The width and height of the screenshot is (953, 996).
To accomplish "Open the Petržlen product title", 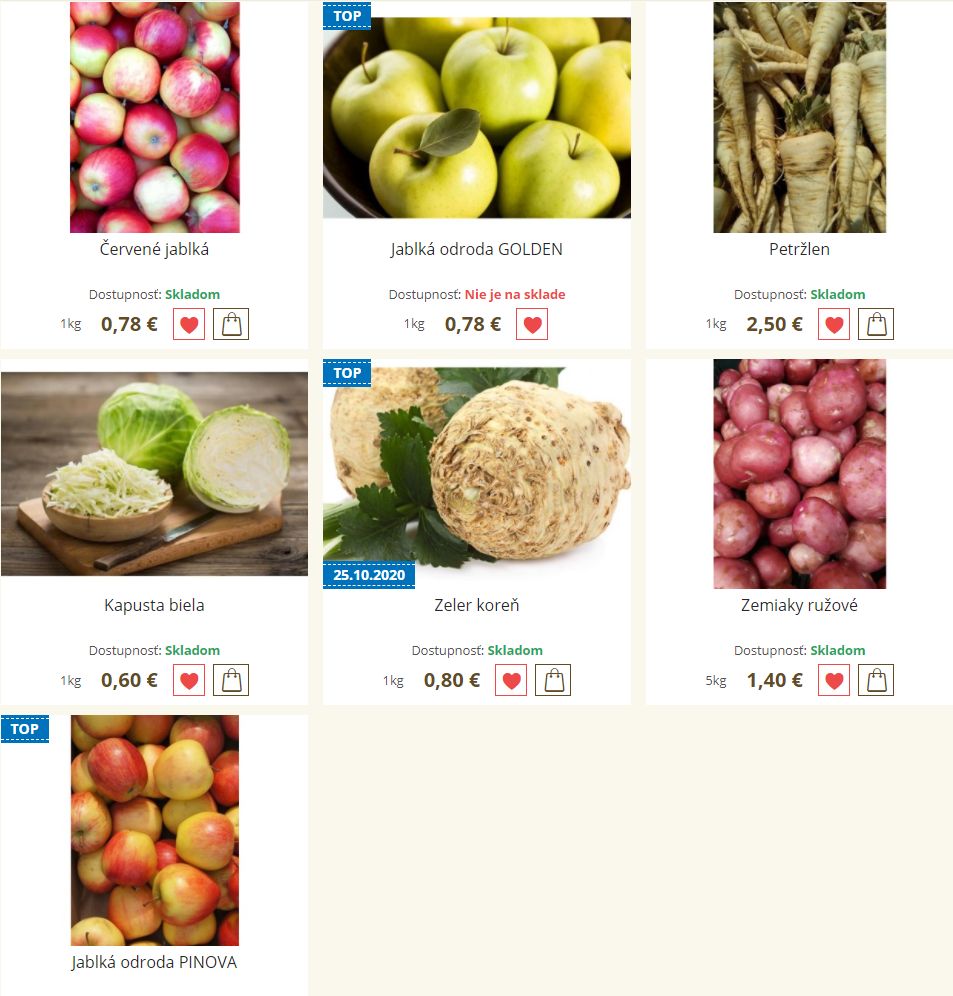I will tap(799, 249).
